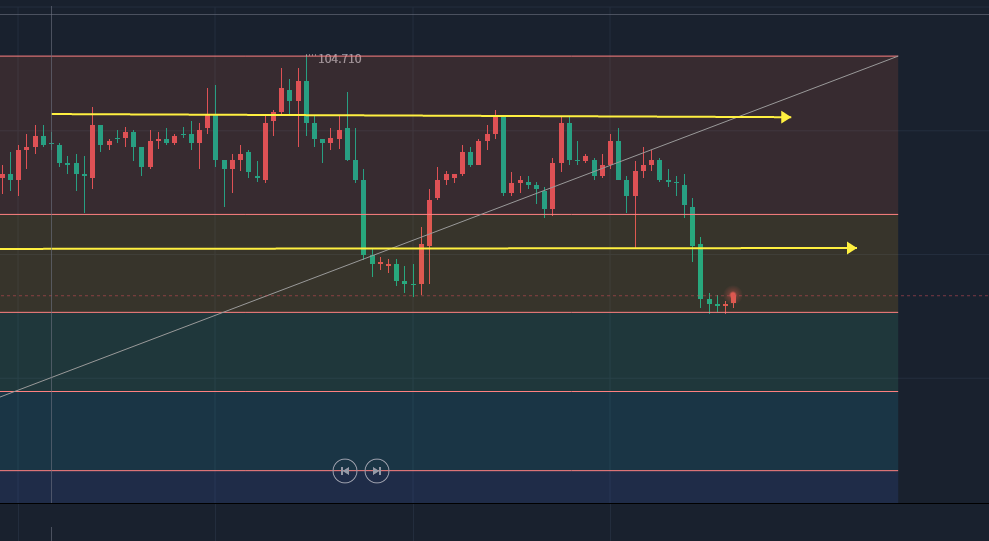Click the skip-to-previous bar replay button
The height and width of the screenshot is (541, 989).
click(345, 471)
